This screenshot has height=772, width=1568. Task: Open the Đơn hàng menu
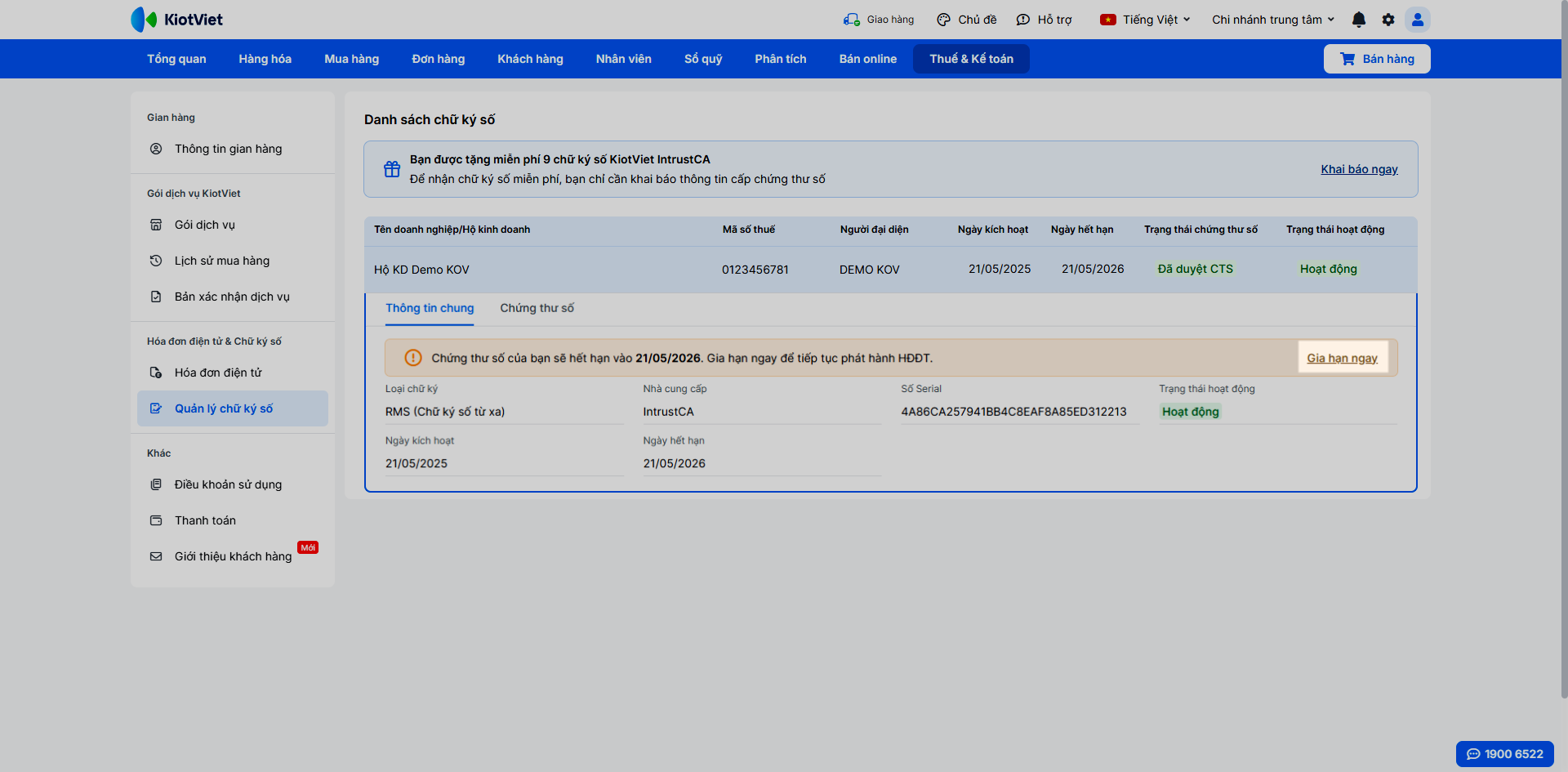[x=439, y=59]
